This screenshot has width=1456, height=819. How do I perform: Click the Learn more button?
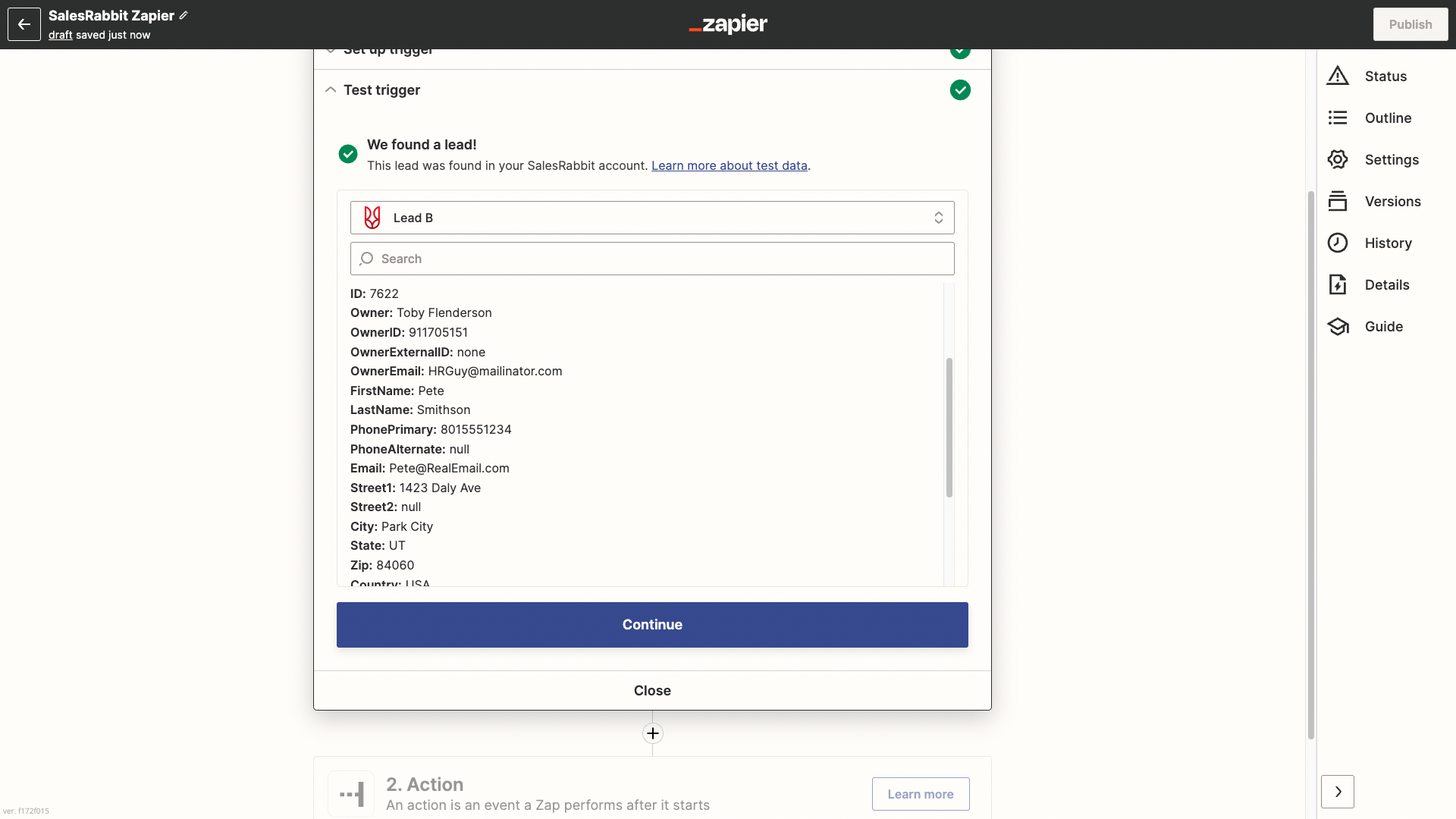921,794
